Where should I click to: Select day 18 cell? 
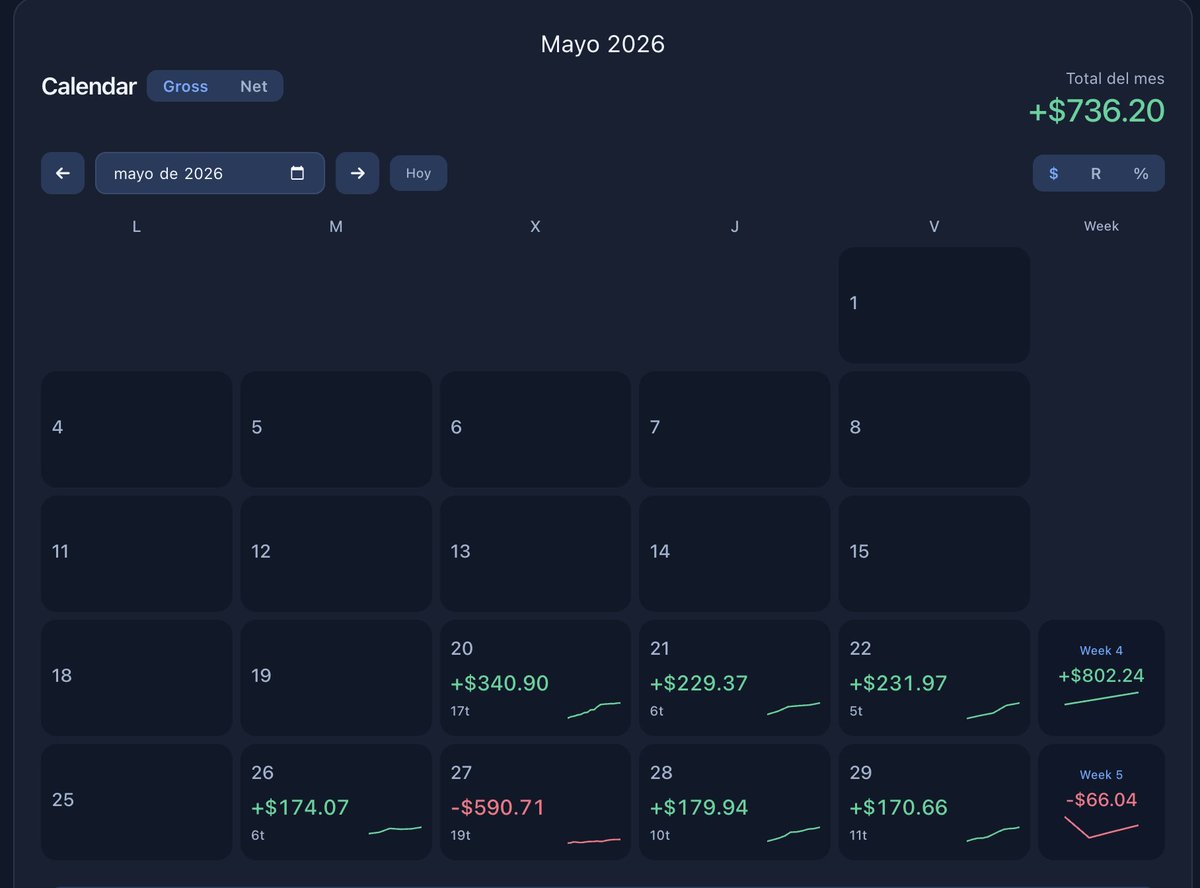(x=136, y=678)
